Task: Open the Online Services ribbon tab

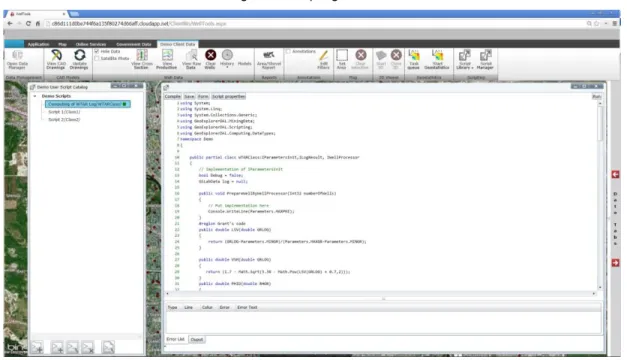Action: [91, 44]
